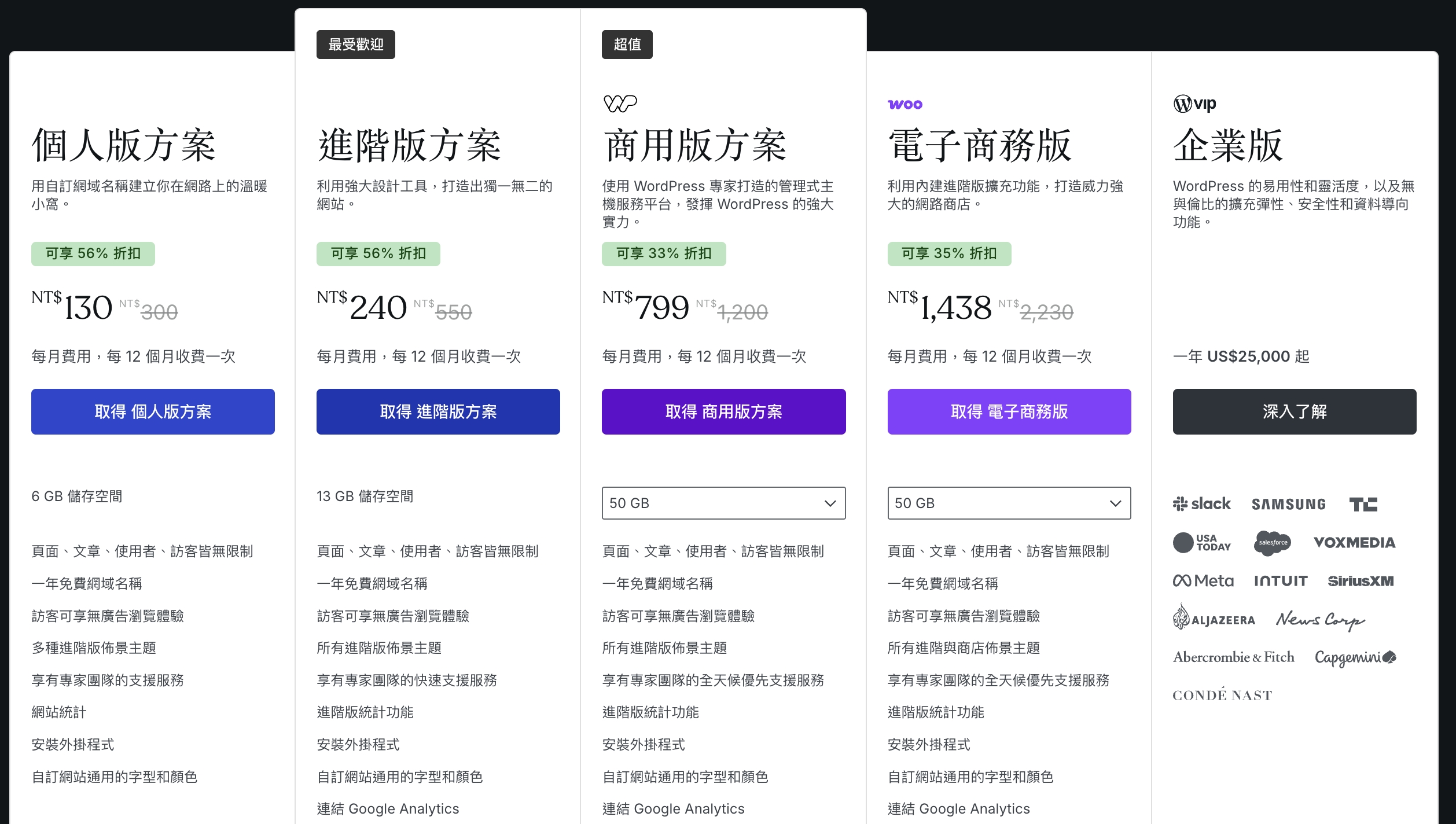Click the 13 GB 儲存空間 text
Image resolution: width=1456 pixels, height=824 pixels.
[365, 496]
